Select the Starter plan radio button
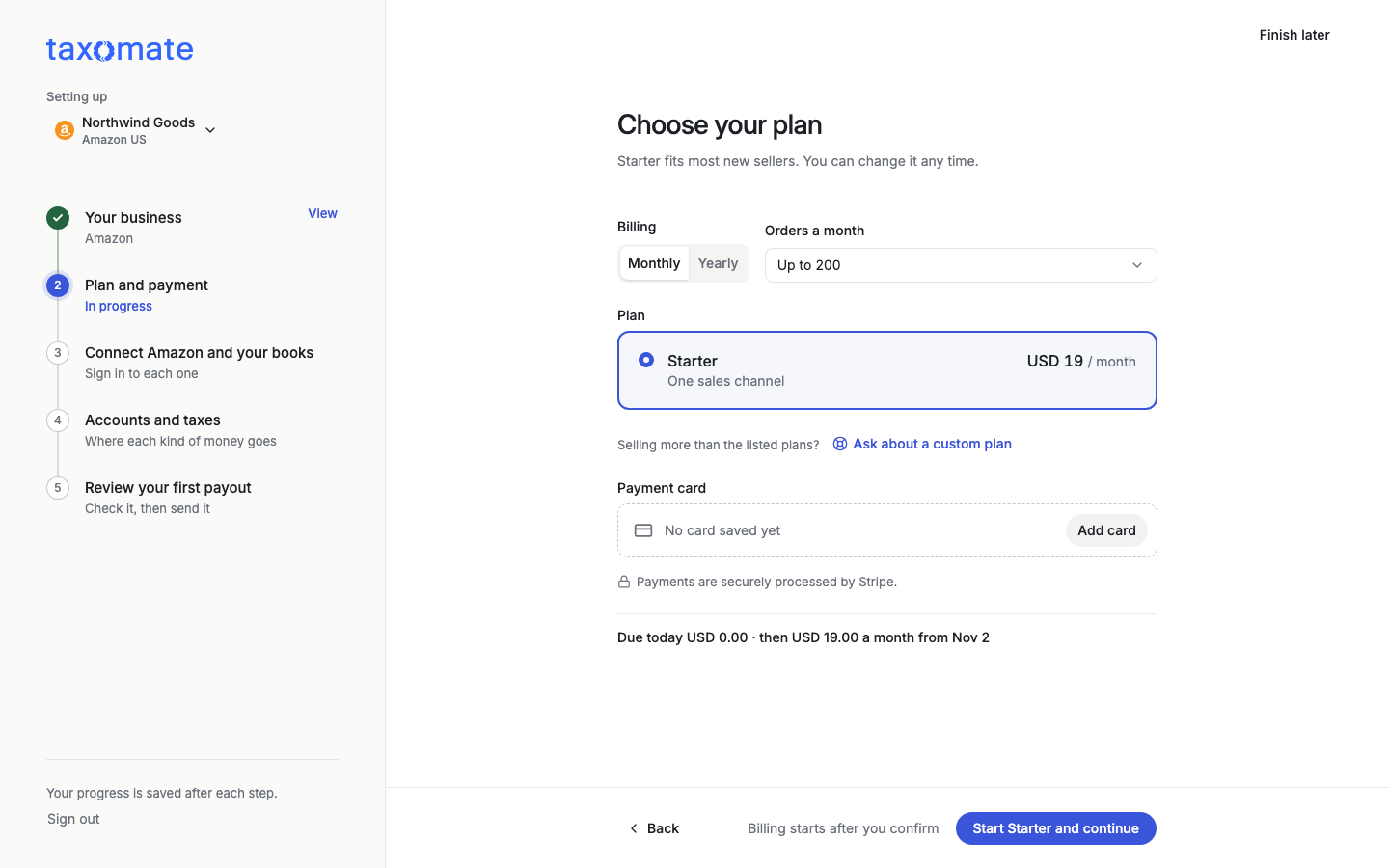This screenshot has height=868, width=1389. click(646, 360)
